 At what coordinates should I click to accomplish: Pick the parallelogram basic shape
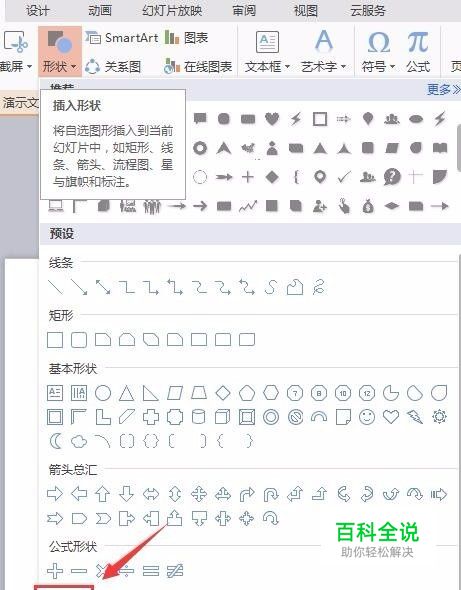pos(175,393)
